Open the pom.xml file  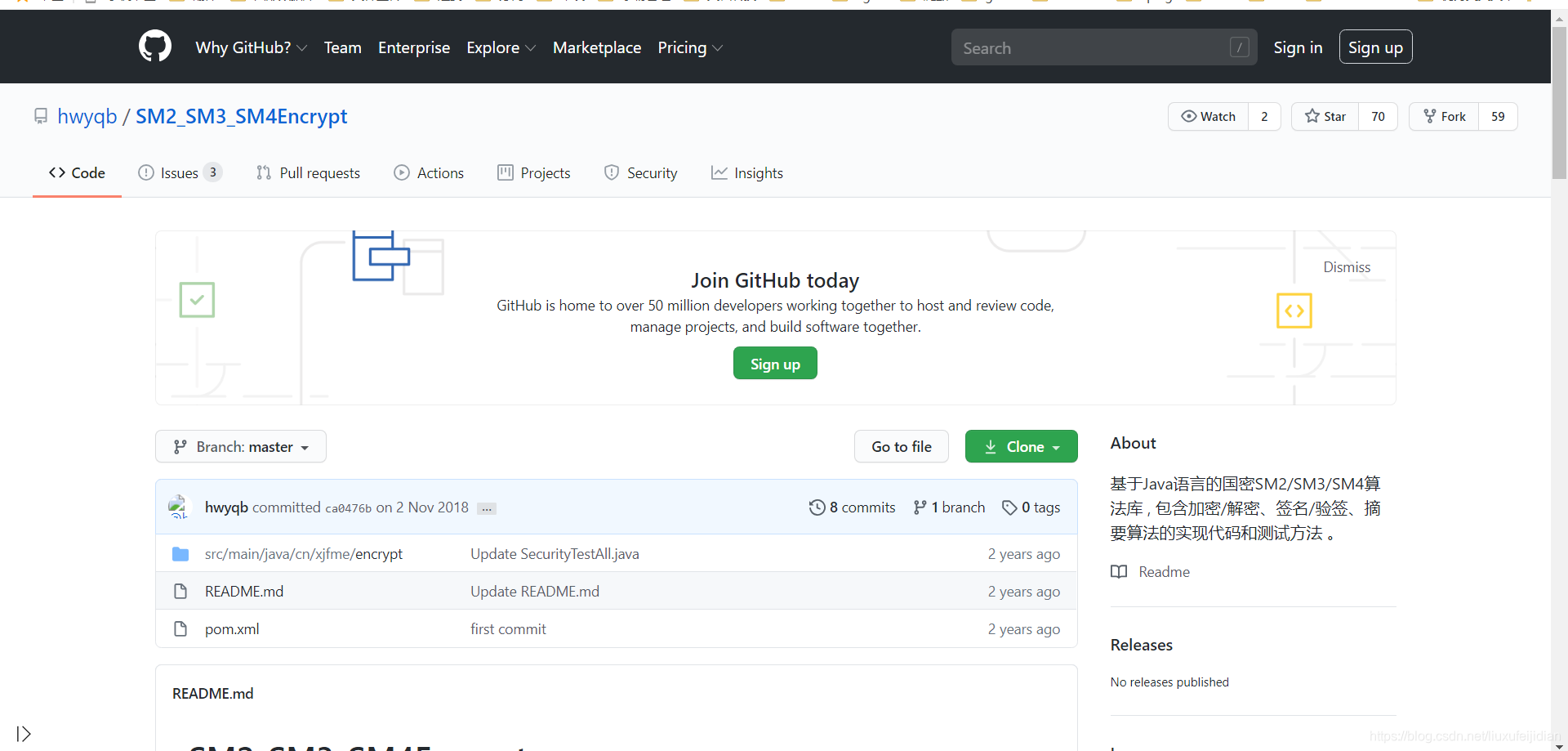[x=232, y=629]
